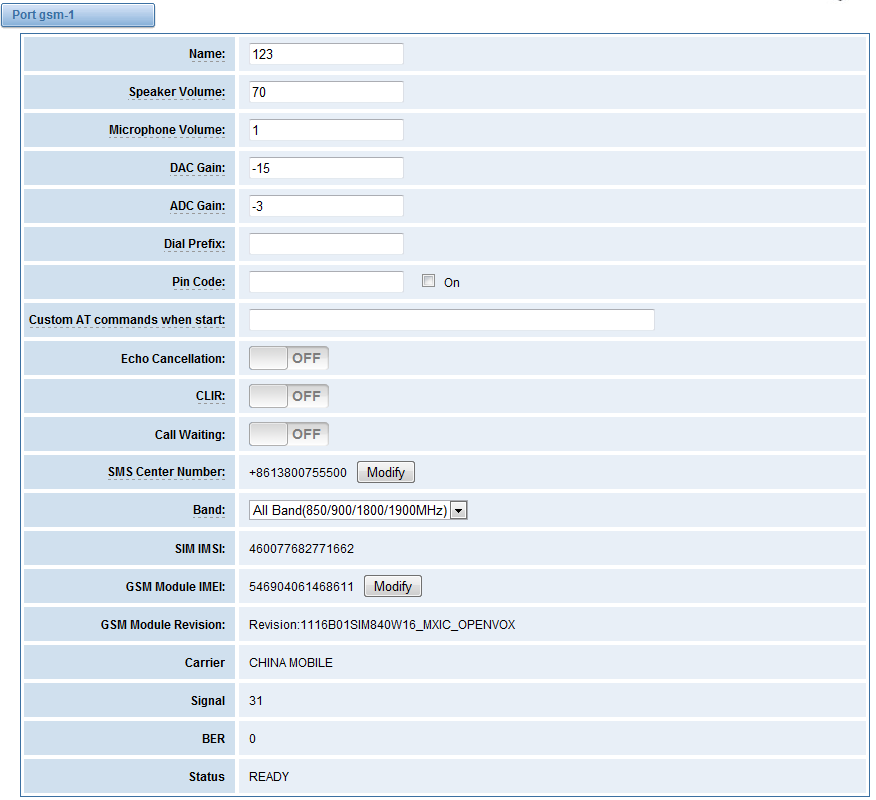This screenshot has width=876, height=800.
Task: Open the Band dropdown list
Action: pos(358,510)
